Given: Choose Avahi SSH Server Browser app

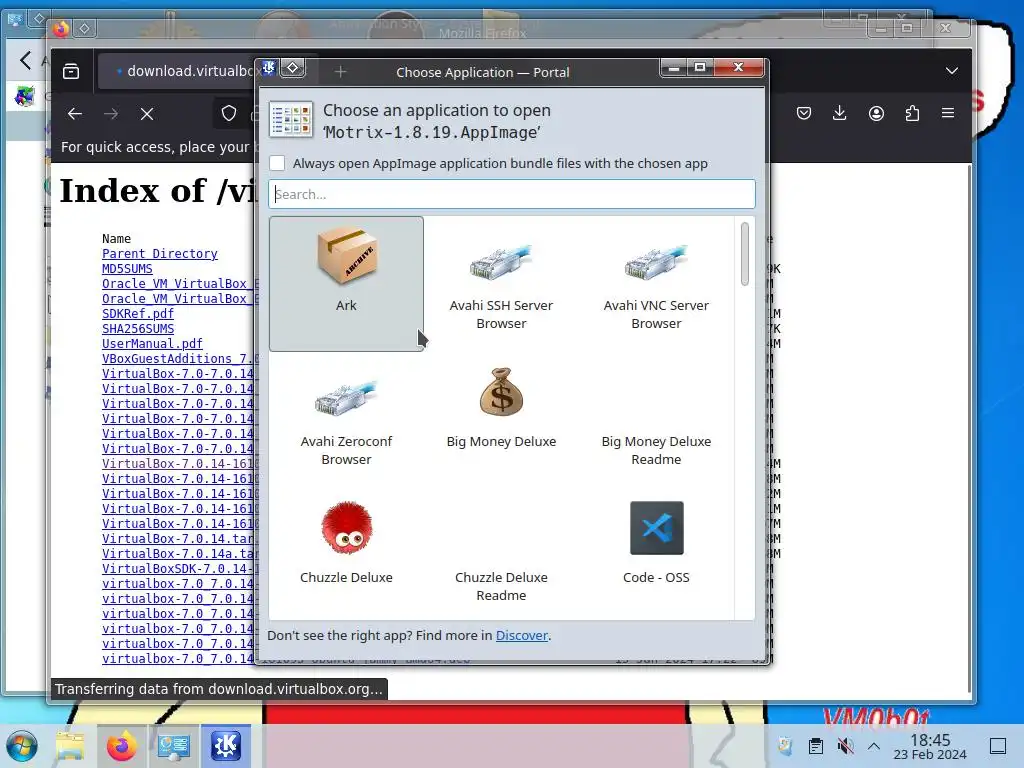Looking at the screenshot, I should [x=501, y=284].
